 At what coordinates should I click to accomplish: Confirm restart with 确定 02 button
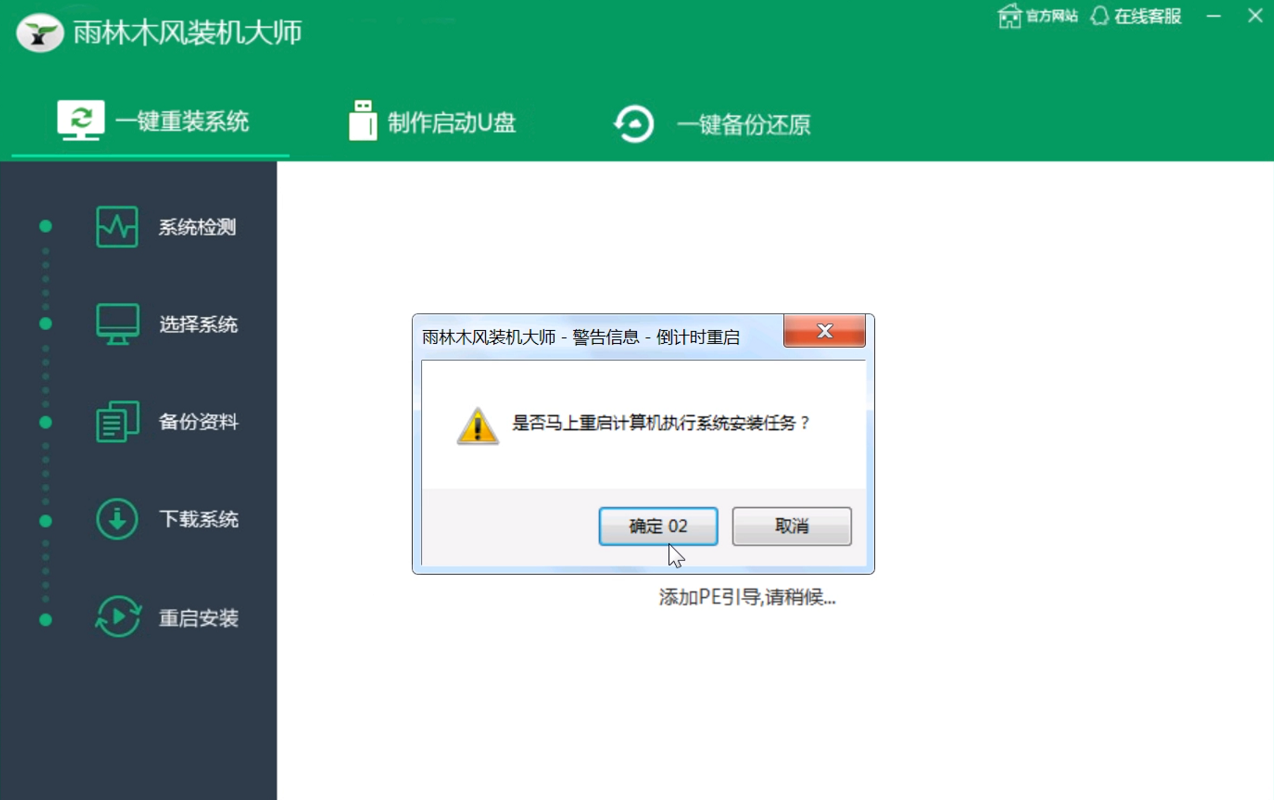coord(658,526)
